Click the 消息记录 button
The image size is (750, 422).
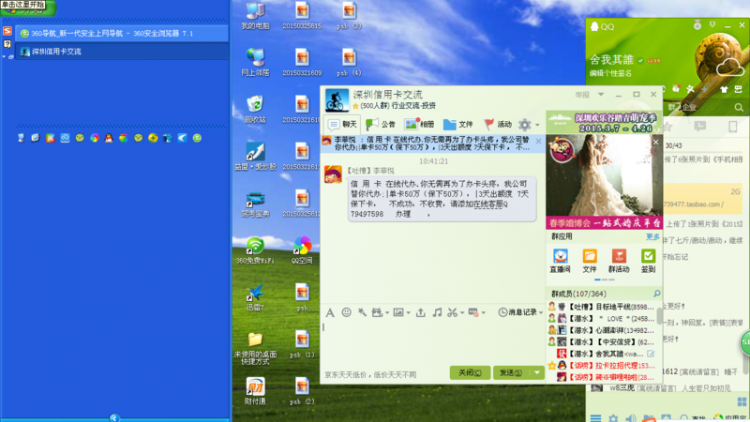pyautogui.click(x=517, y=312)
